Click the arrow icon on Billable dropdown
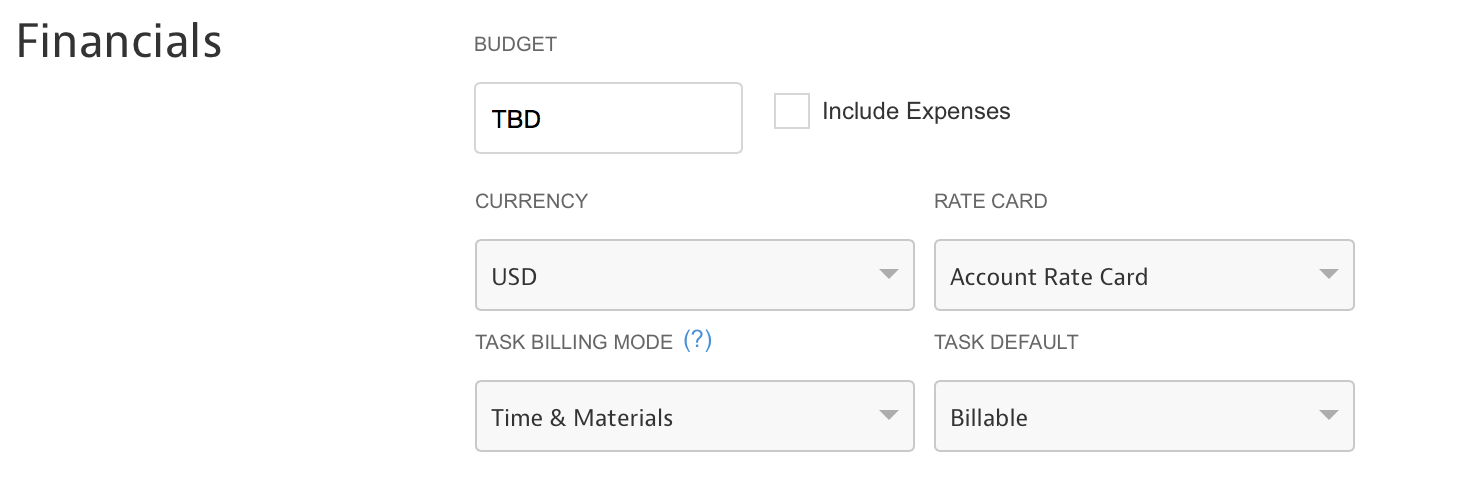This screenshot has width=1478, height=478. coord(1328,415)
